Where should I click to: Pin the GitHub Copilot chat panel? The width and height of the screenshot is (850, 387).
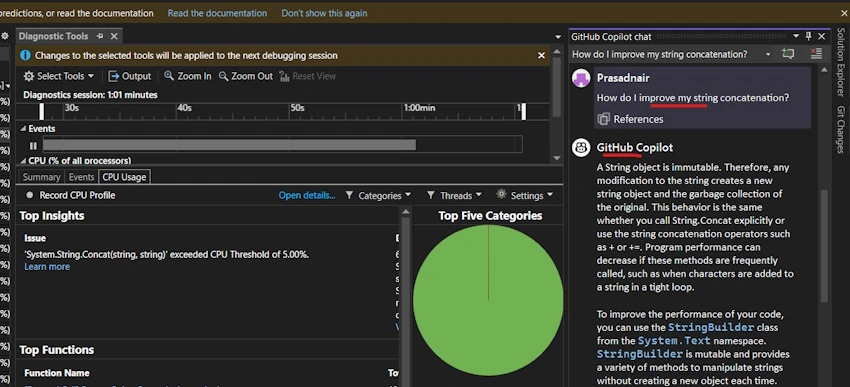tap(808, 36)
